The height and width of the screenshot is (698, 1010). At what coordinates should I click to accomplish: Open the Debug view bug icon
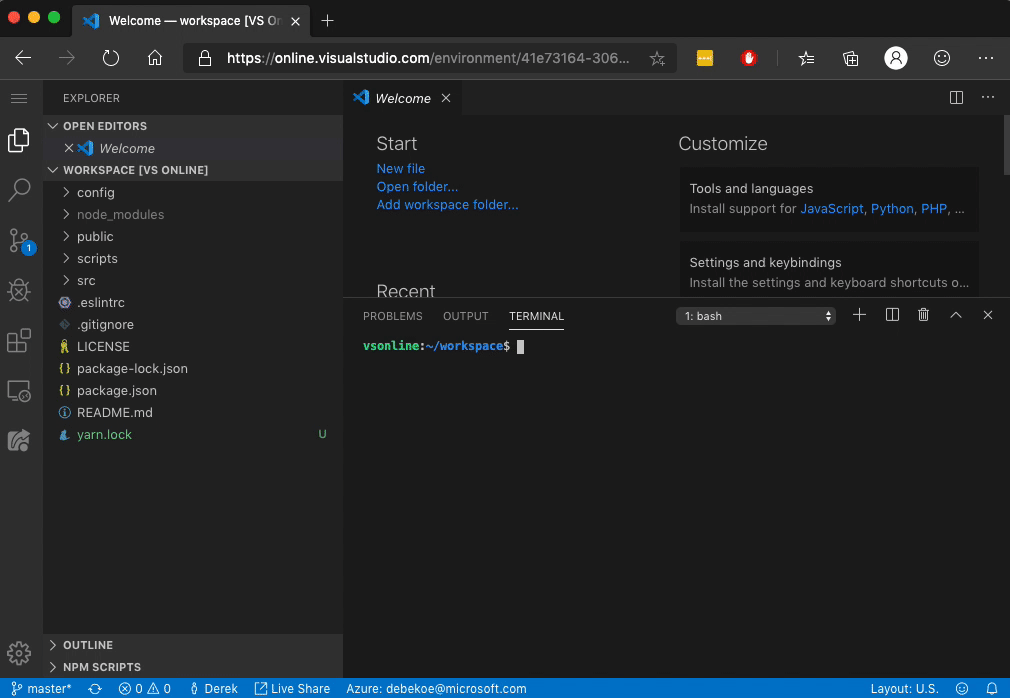pyautogui.click(x=19, y=290)
